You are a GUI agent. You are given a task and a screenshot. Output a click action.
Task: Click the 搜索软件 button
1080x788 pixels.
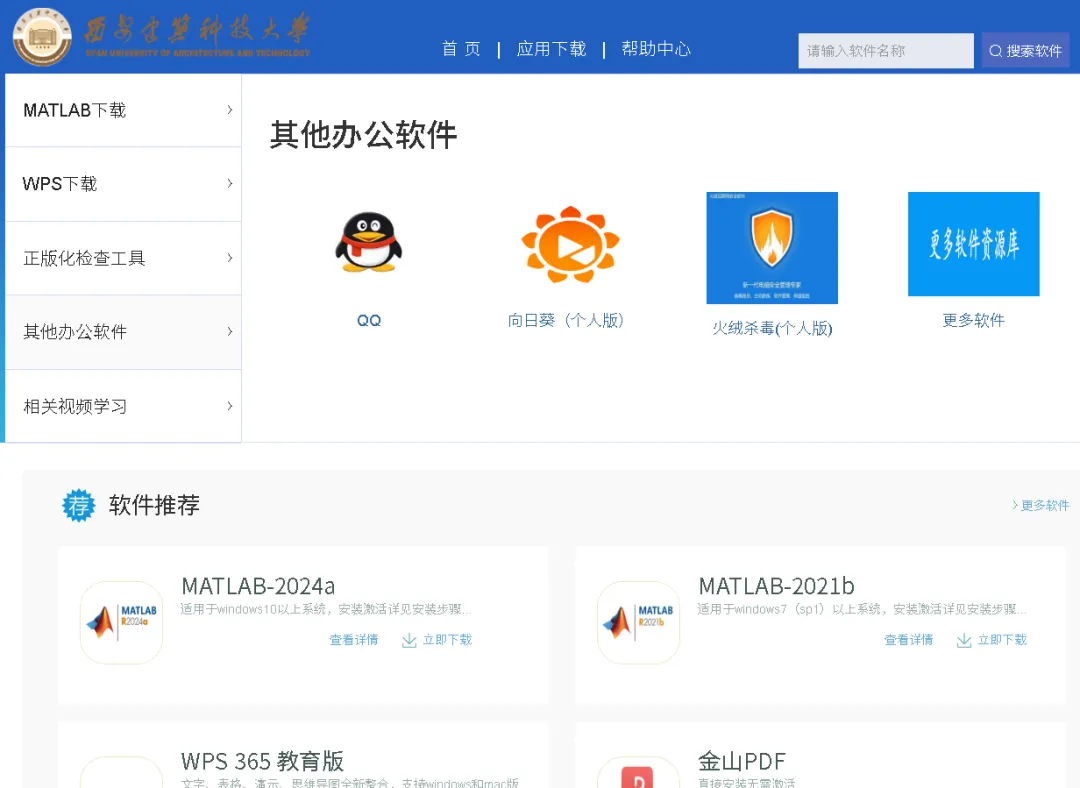[1026, 51]
